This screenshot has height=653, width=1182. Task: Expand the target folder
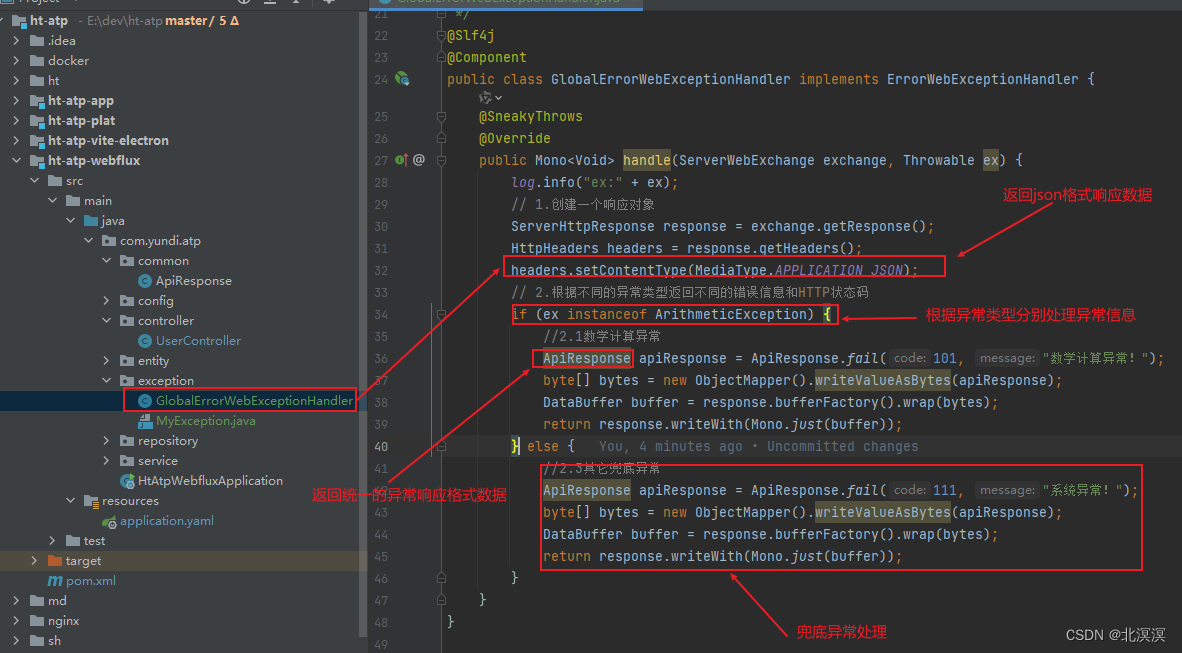[34, 560]
